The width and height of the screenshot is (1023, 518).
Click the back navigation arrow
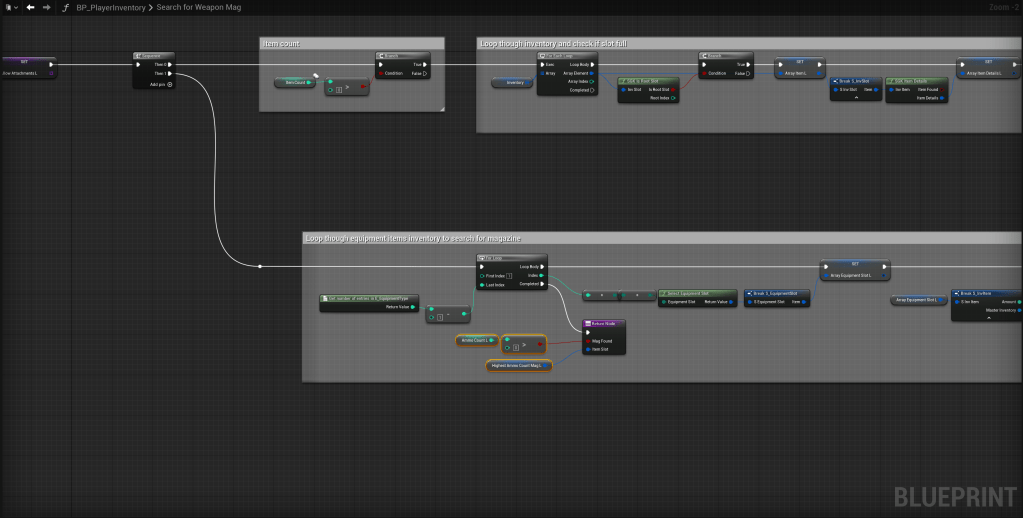click(x=30, y=7)
